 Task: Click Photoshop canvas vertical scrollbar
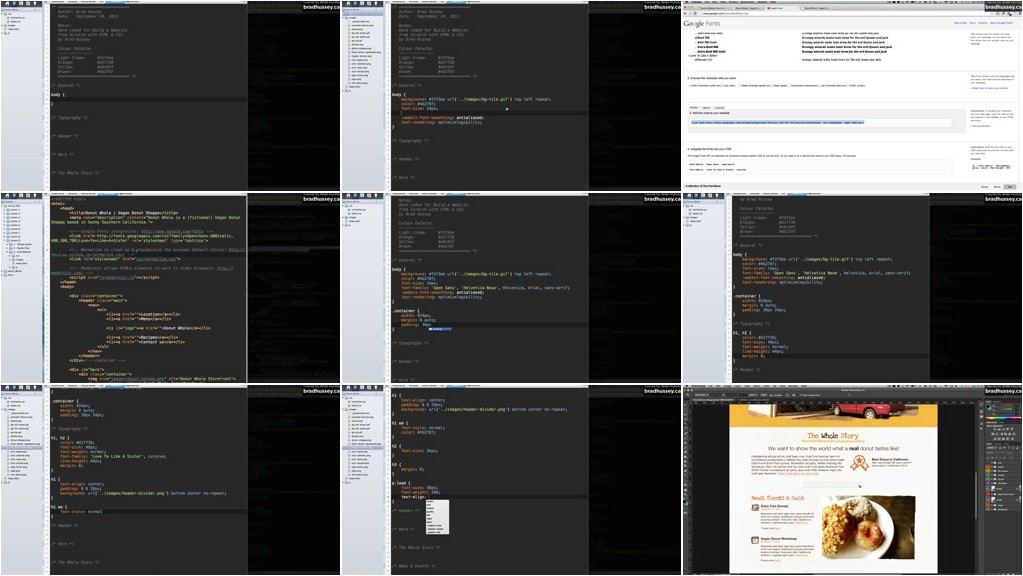pyautogui.click(x=976, y=496)
